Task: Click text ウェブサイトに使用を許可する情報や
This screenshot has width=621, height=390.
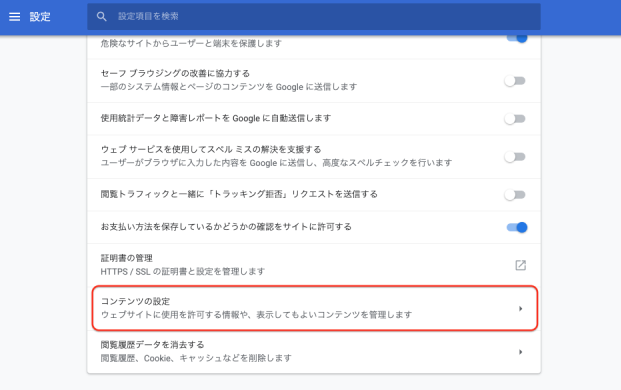Action: click(175, 315)
